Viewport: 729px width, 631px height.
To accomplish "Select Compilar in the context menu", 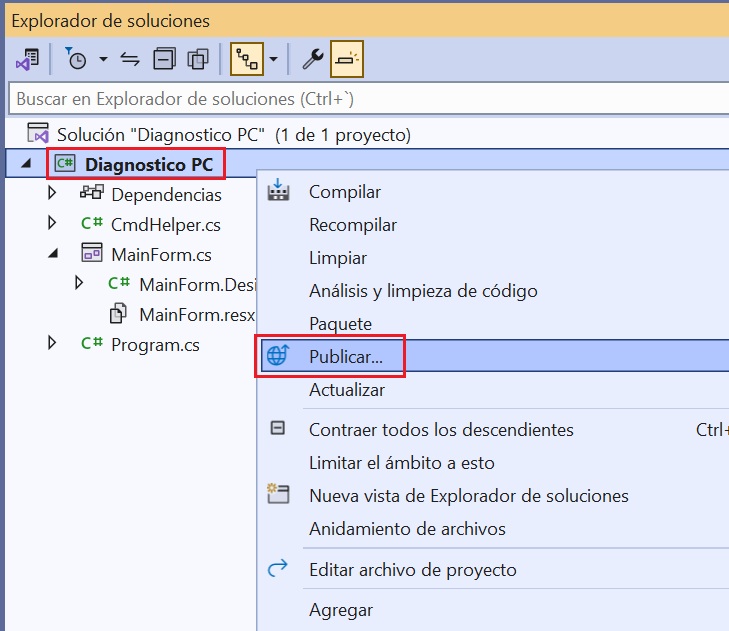I will [x=344, y=192].
